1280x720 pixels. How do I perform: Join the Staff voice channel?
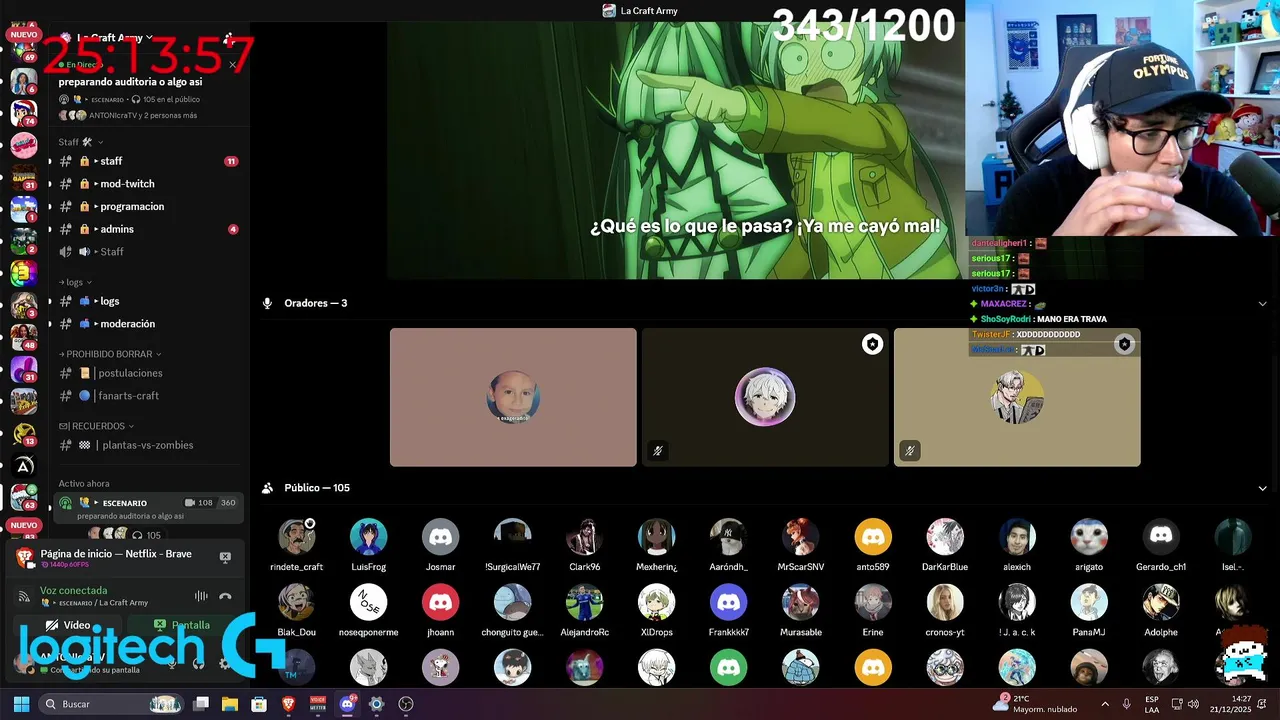pyautogui.click(x=148, y=252)
